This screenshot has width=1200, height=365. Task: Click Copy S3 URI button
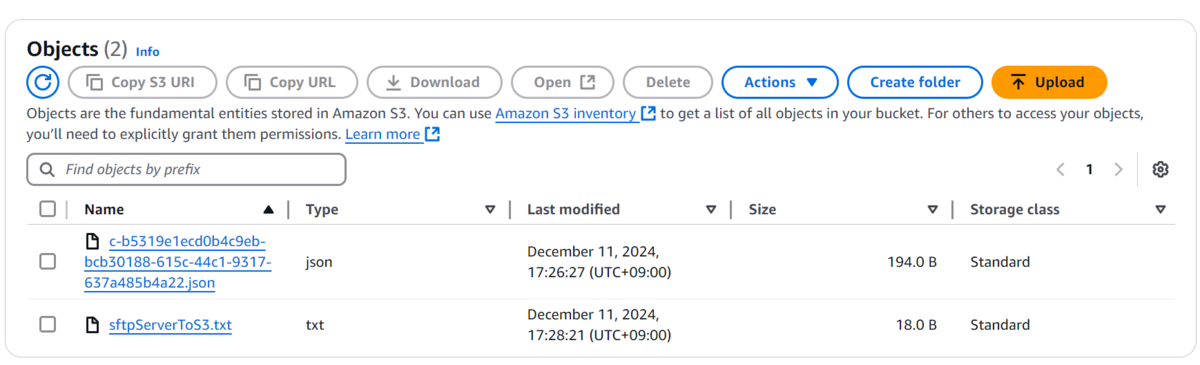[x=141, y=82]
